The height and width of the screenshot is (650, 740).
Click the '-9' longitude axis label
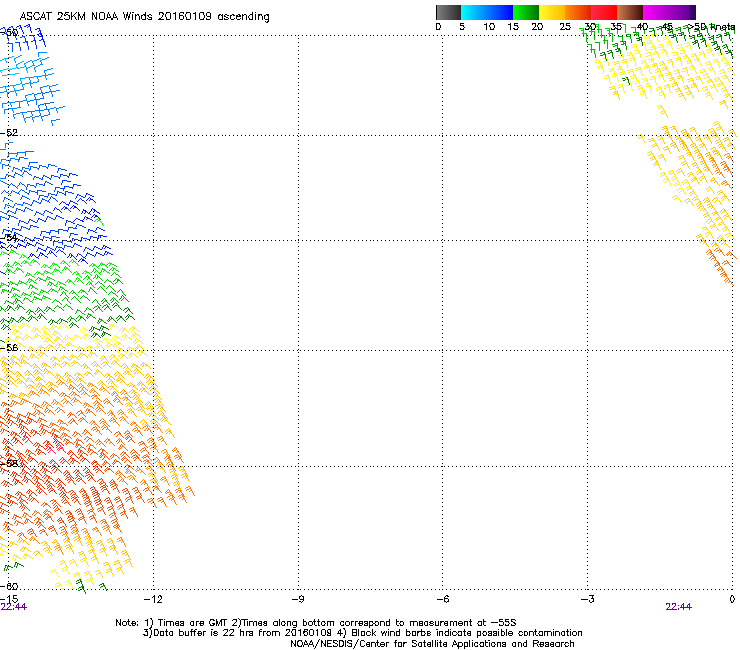click(x=297, y=599)
